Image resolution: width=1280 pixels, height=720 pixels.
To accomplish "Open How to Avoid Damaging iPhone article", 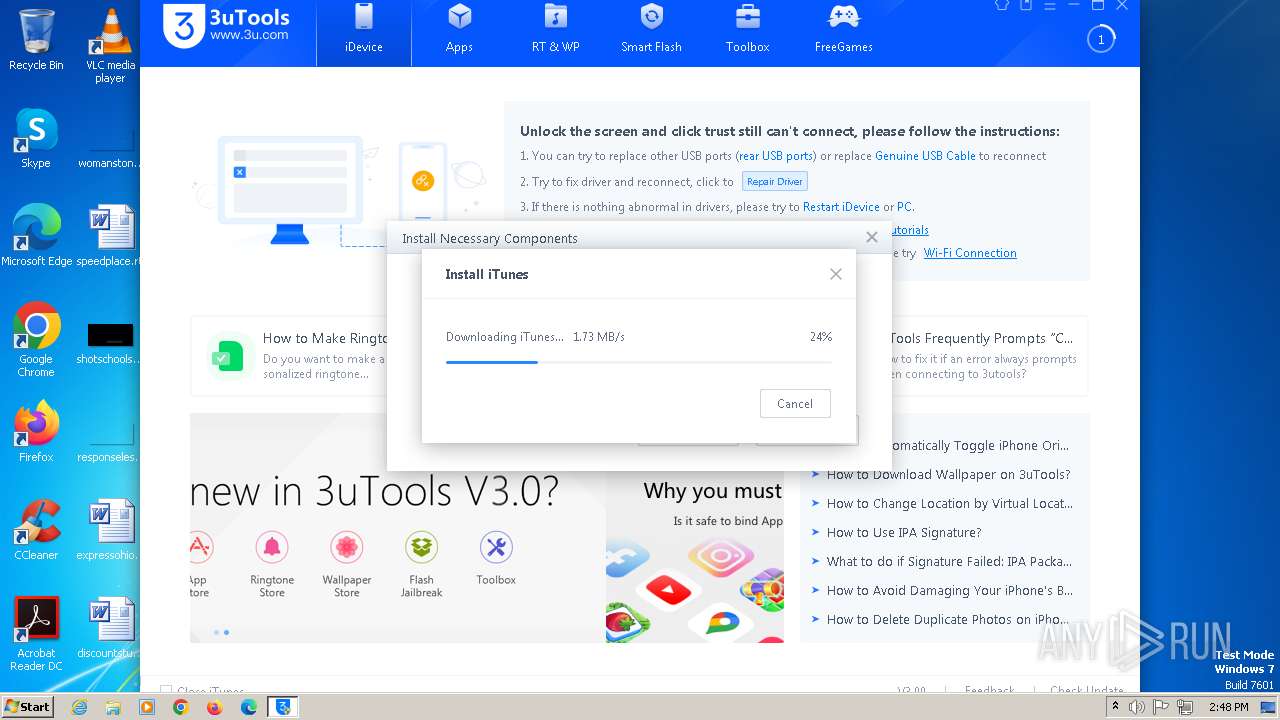I will (x=949, y=591).
